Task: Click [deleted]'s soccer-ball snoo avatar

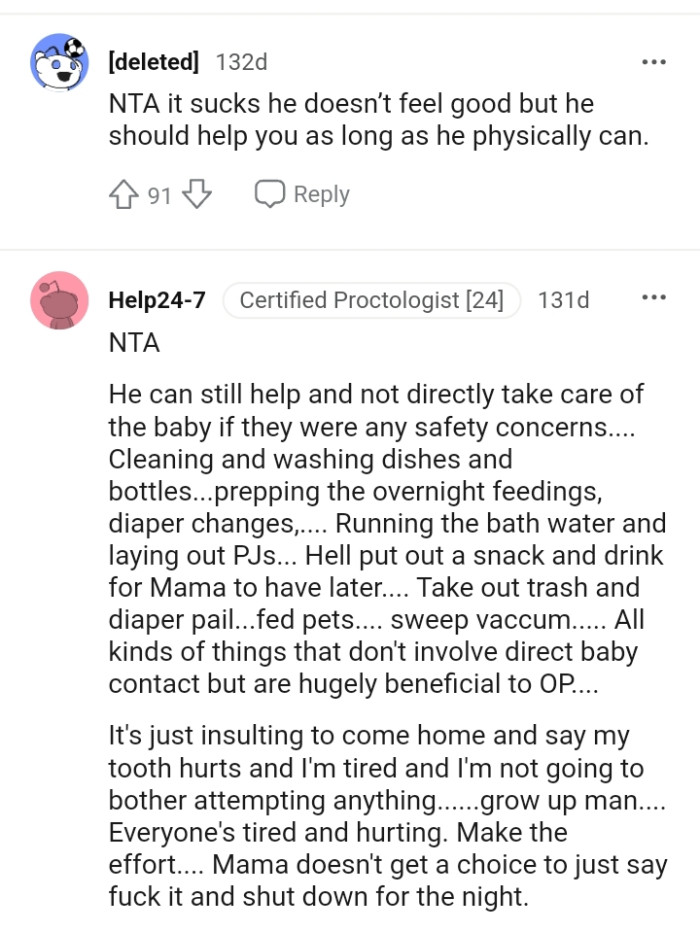Action: (x=57, y=62)
